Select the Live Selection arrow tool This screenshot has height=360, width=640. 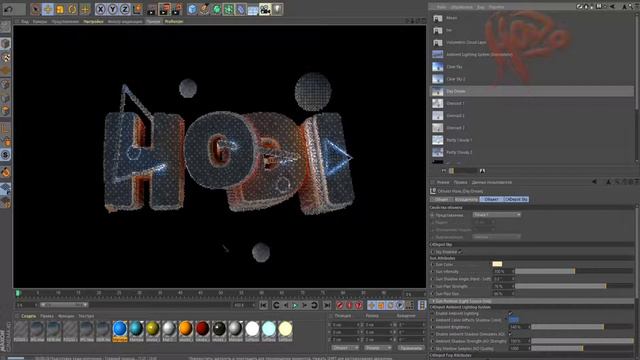pos(36,9)
